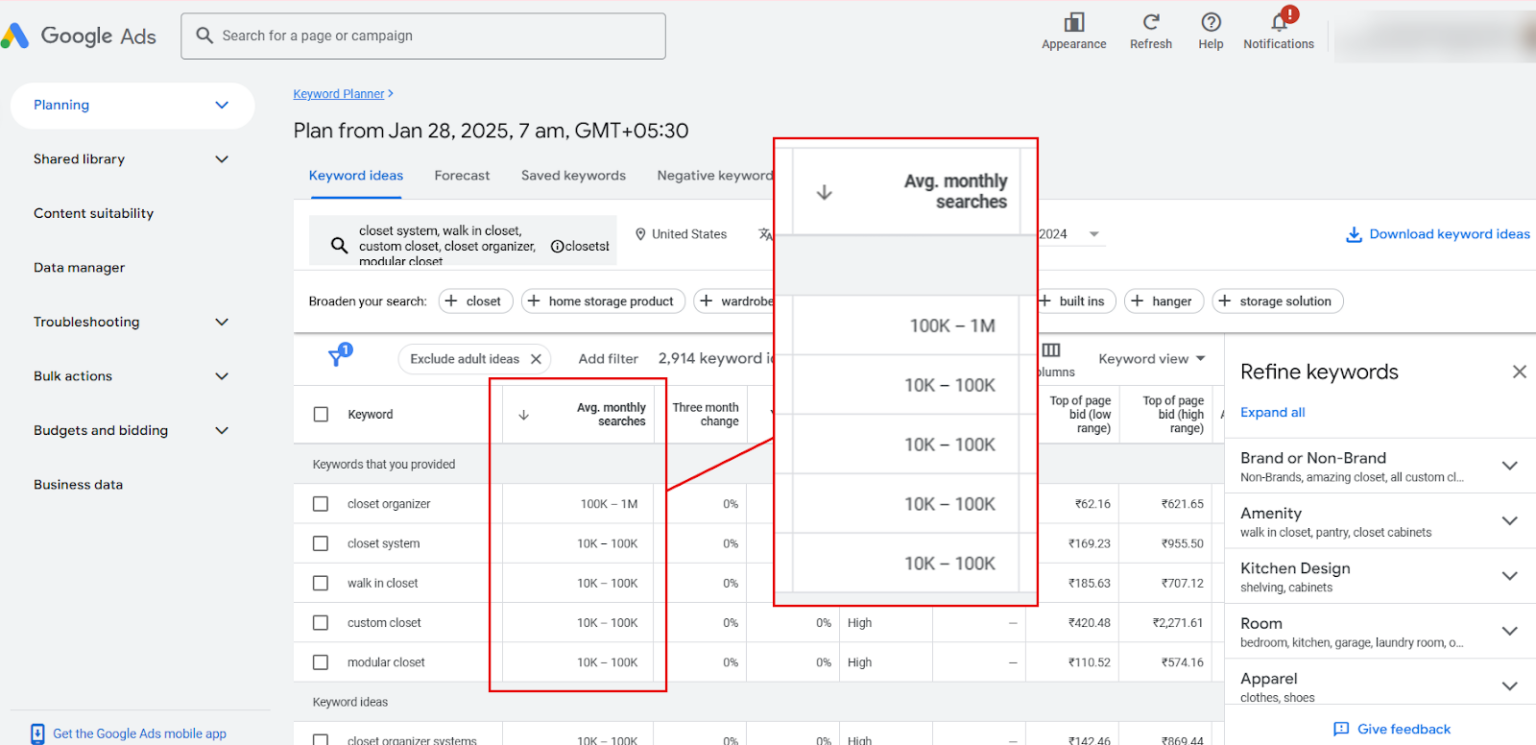Sort by Avg. monthly searches arrow
The image size is (1536, 745).
[x=523, y=415]
